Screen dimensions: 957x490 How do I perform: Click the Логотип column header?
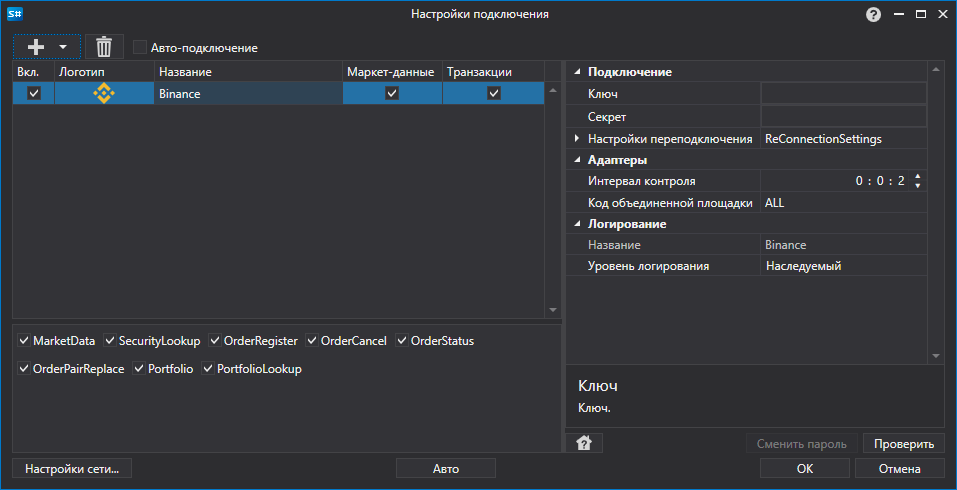point(104,72)
